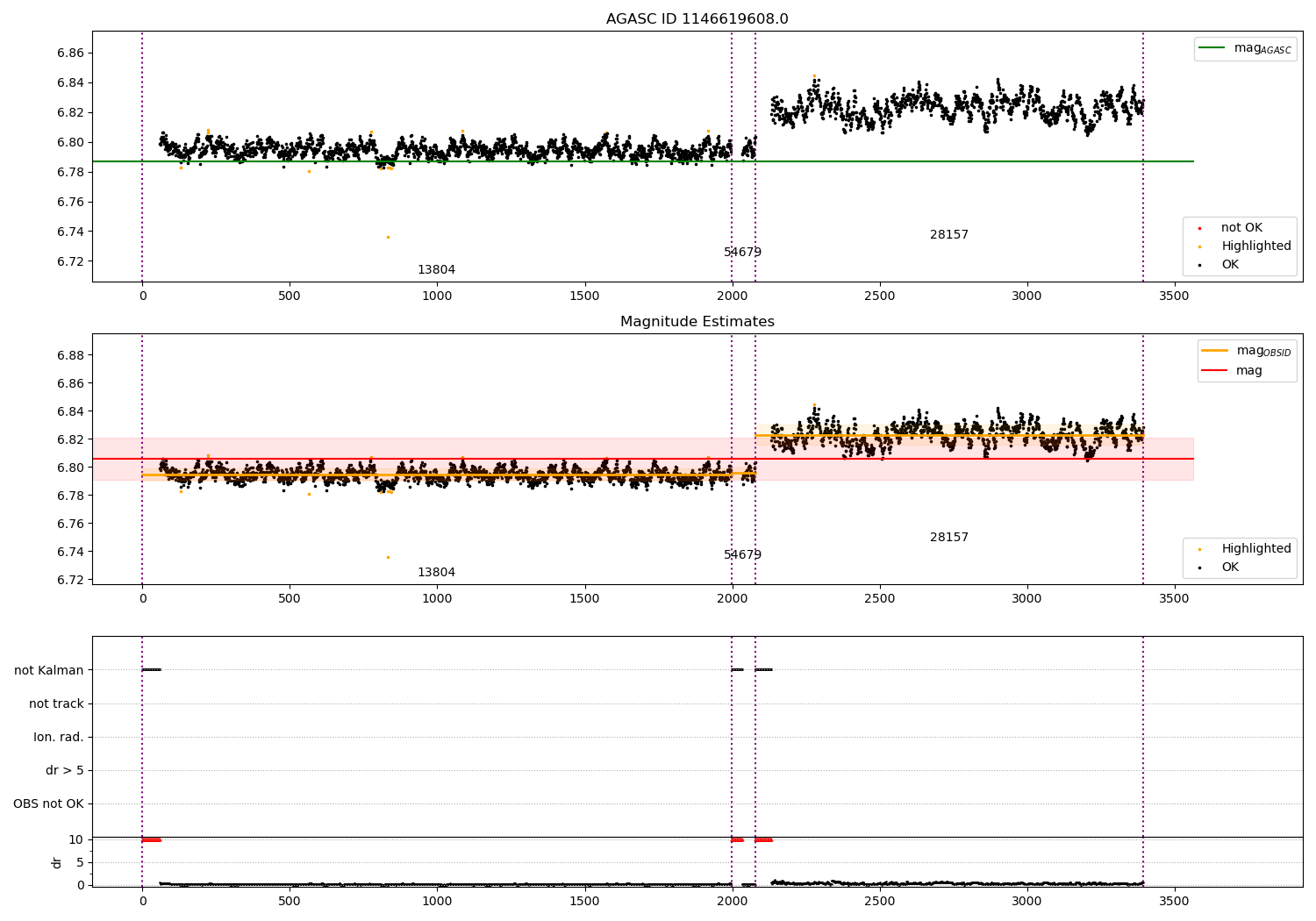Click 'Highlighted' legend entry in the AGASC ID plot
This screenshot has width=1316, height=921.
click(x=1244, y=246)
